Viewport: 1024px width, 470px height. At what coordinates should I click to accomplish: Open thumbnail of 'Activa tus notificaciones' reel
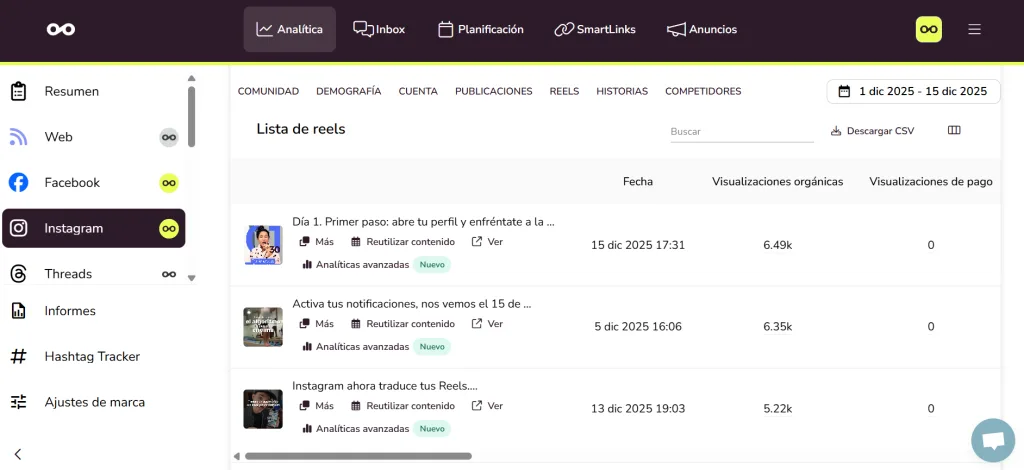tap(263, 326)
